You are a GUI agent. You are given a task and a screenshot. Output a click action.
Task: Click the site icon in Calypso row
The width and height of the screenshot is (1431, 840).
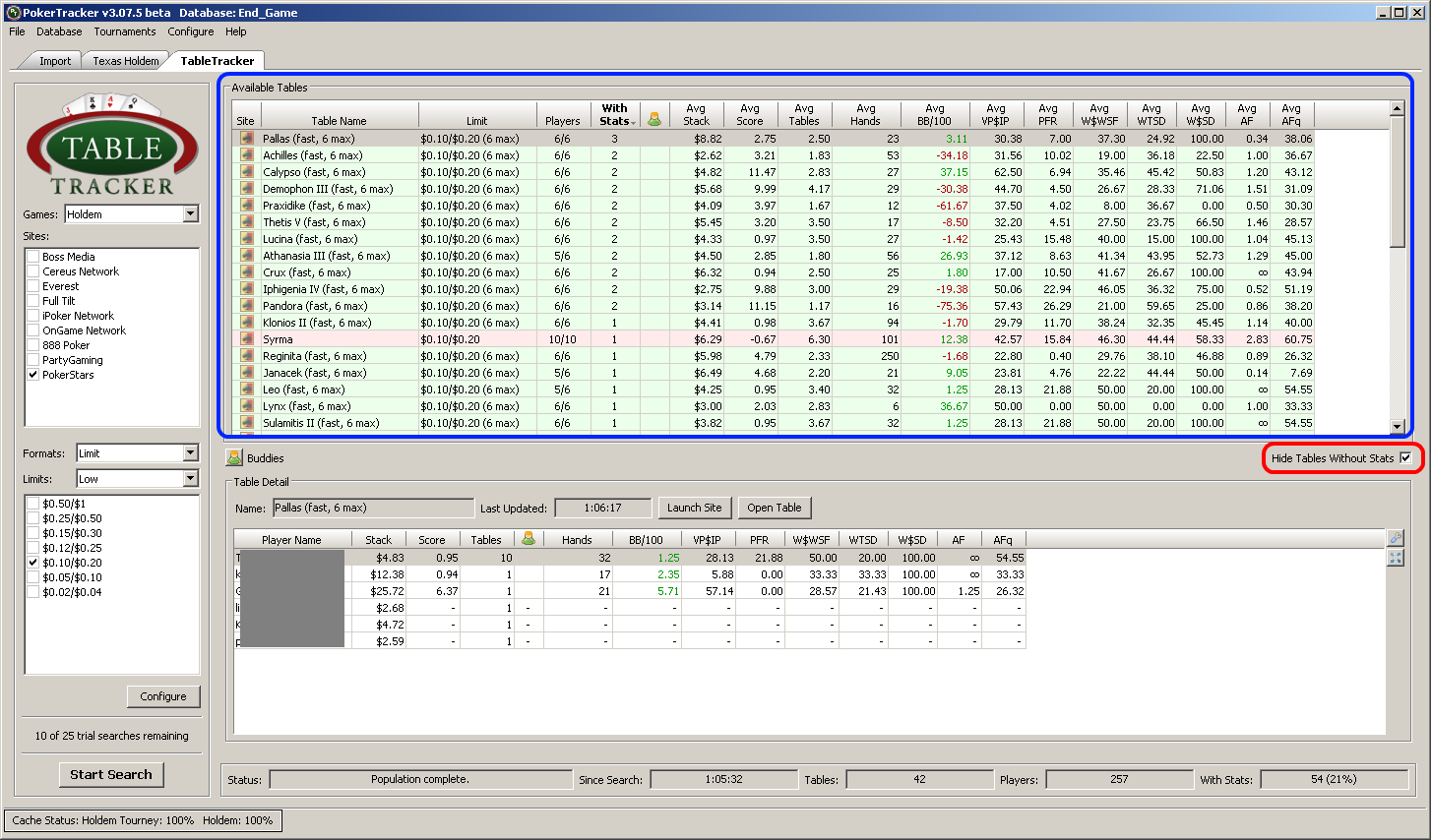[x=247, y=172]
